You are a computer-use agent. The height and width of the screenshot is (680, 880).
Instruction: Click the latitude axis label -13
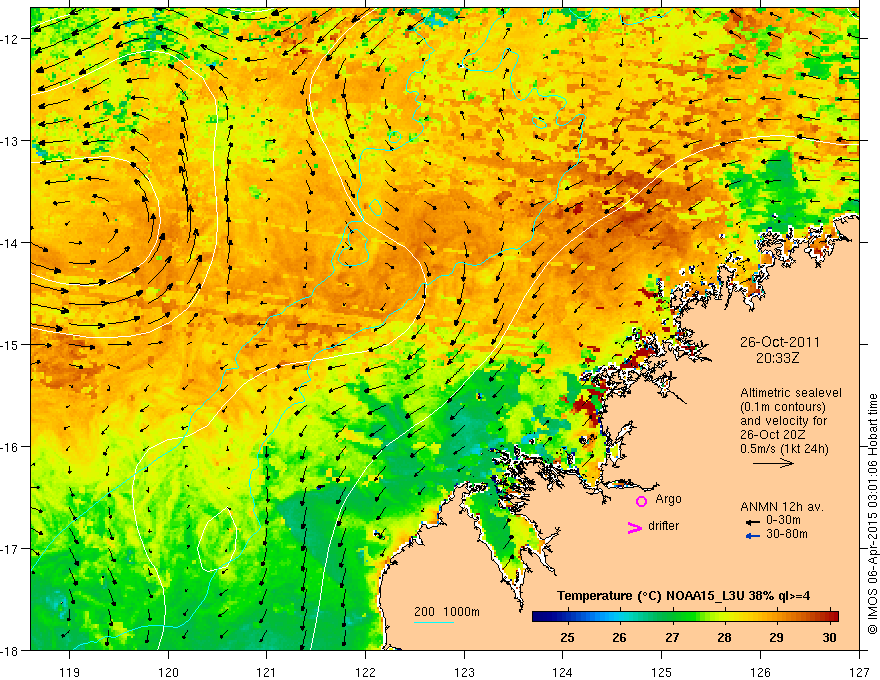pos(11,141)
